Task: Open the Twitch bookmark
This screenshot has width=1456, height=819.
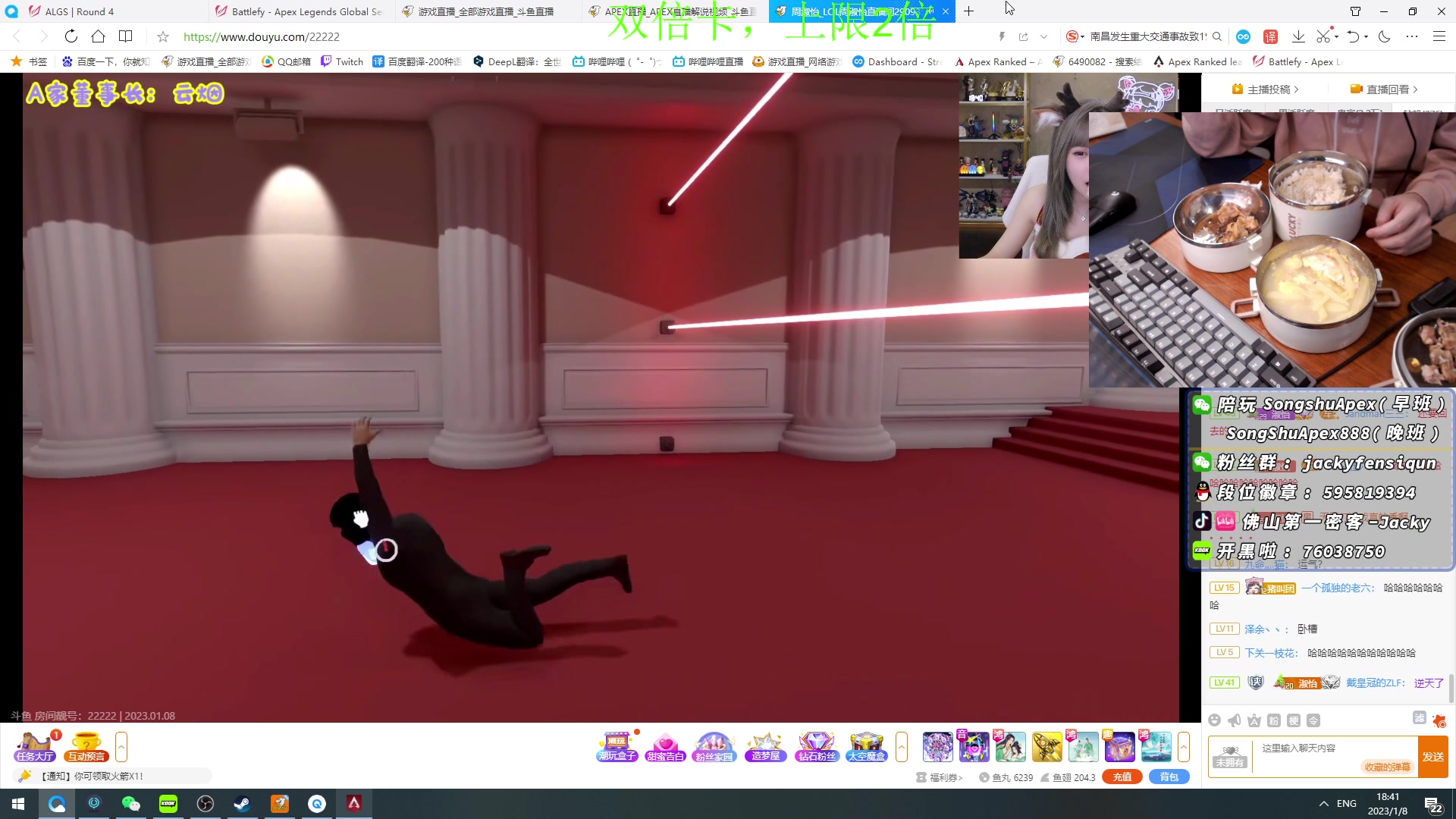Action: click(x=342, y=61)
